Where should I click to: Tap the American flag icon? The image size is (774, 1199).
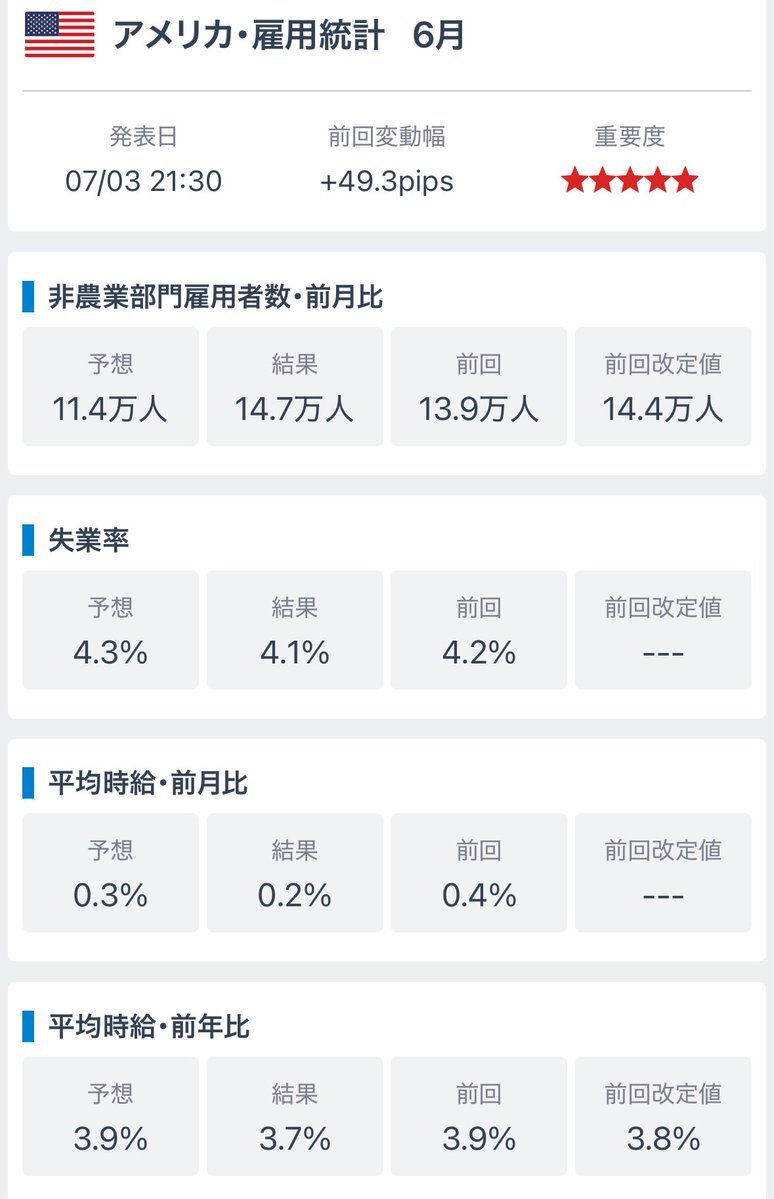(x=60, y=35)
